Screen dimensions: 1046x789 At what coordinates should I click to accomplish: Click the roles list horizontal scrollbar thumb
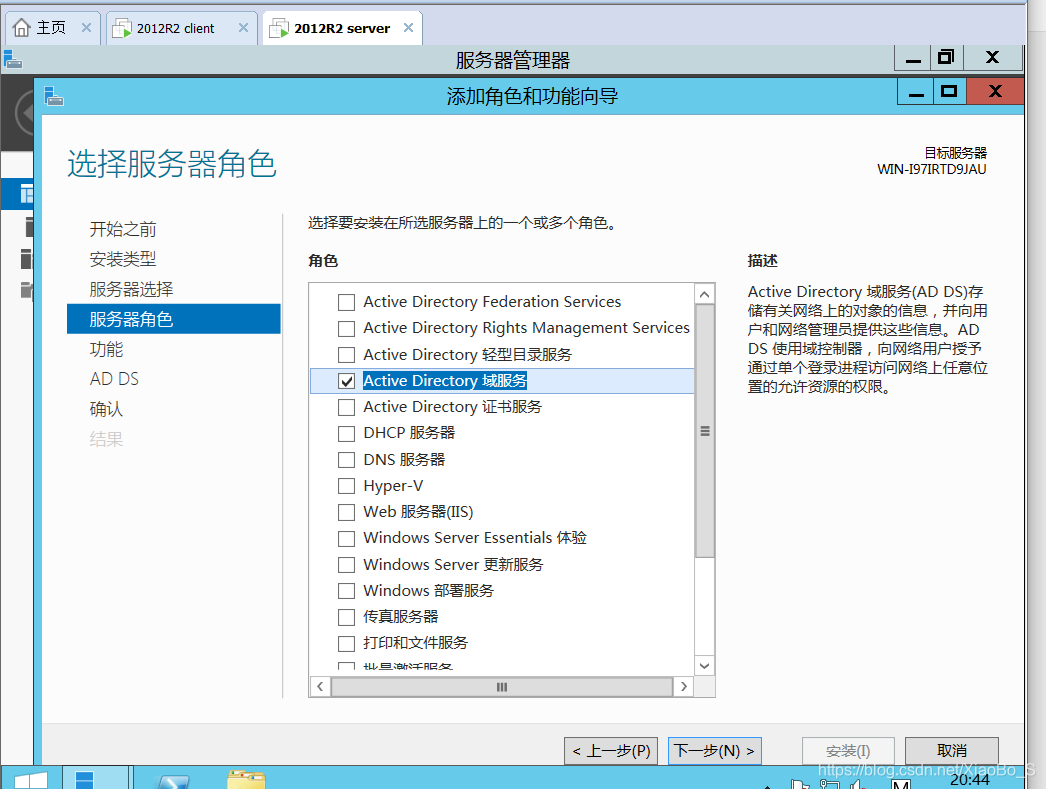(x=502, y=687)
